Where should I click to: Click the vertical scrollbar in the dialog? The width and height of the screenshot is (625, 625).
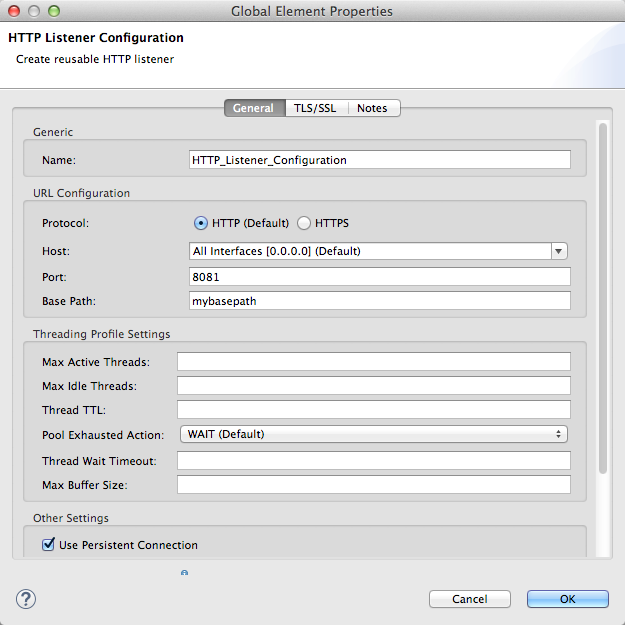click(x=603, y=300)
